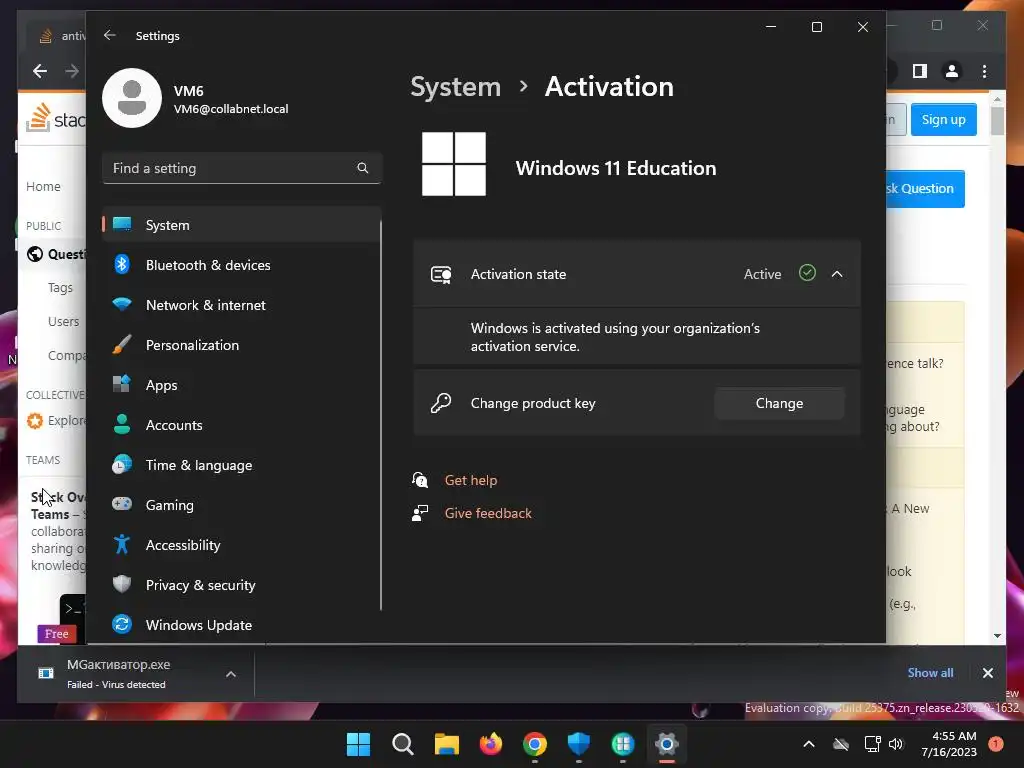Collapse the Activation state section chevron
This screenshot has height=768, width=1024.
837,274
